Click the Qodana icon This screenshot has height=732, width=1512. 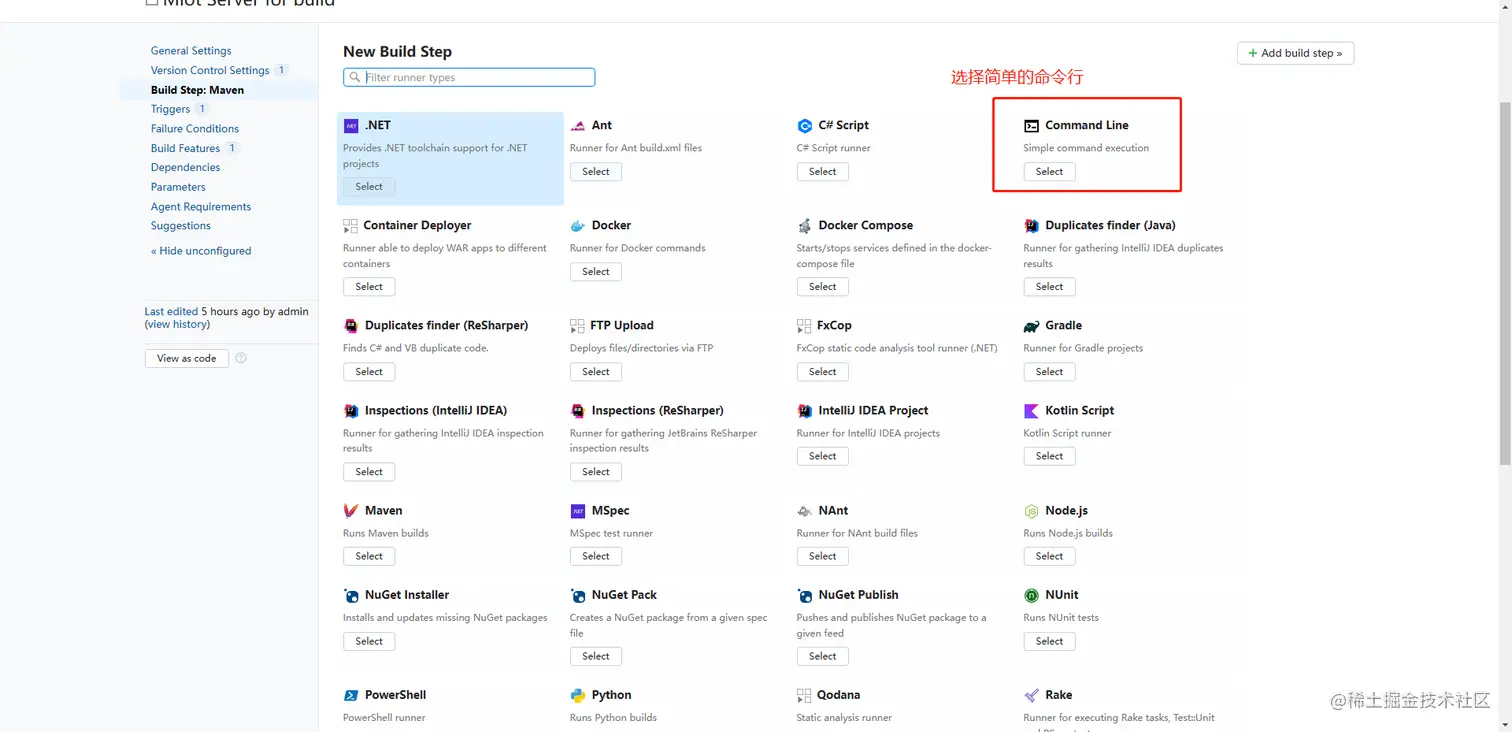[x=804, y=695]
